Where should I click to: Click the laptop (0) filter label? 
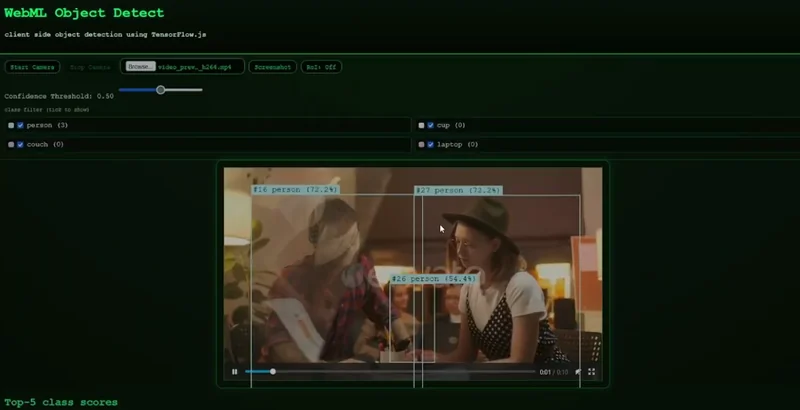[458, 145]
